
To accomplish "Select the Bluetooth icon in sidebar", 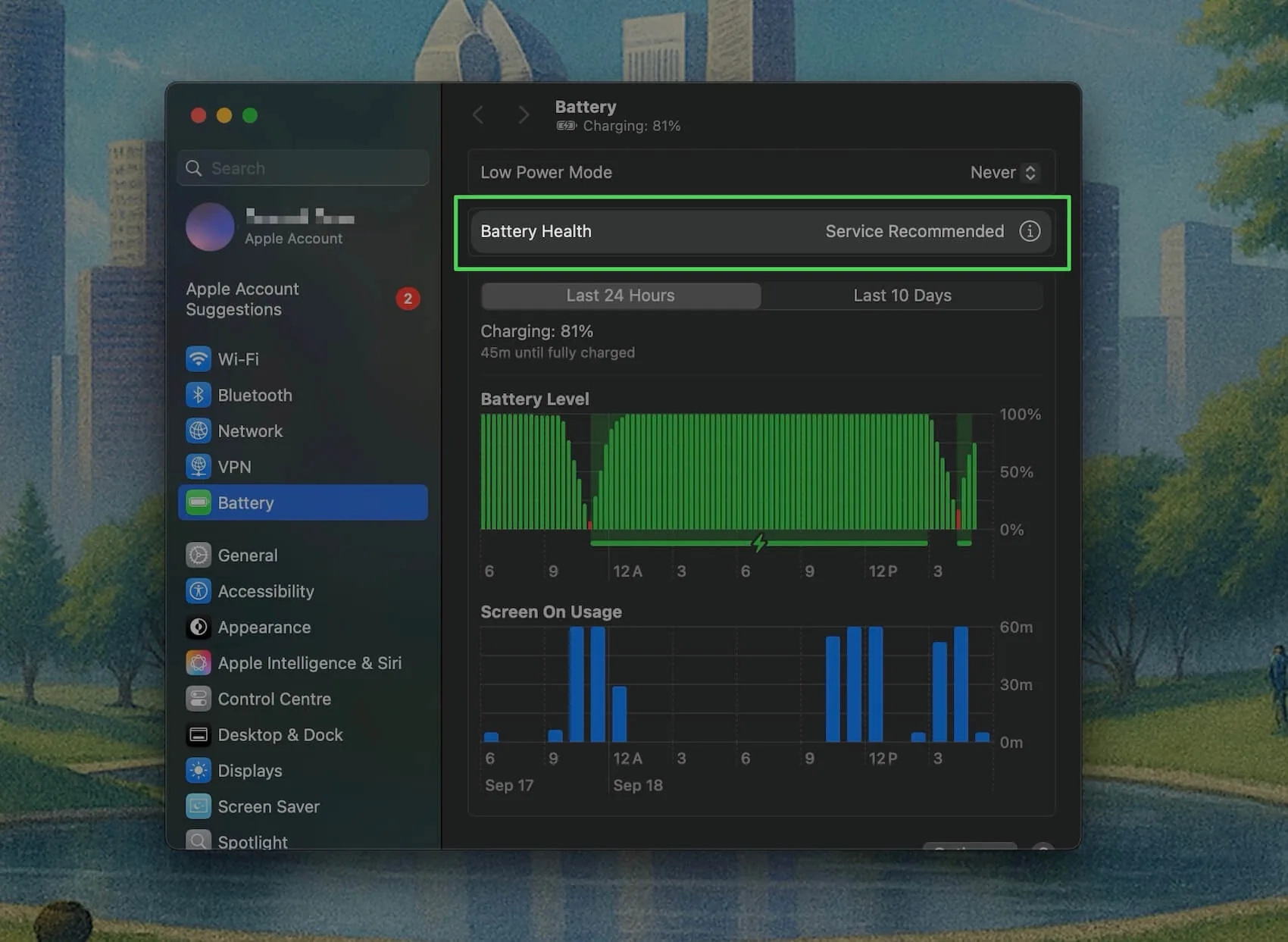I will [x=199, y=395].
